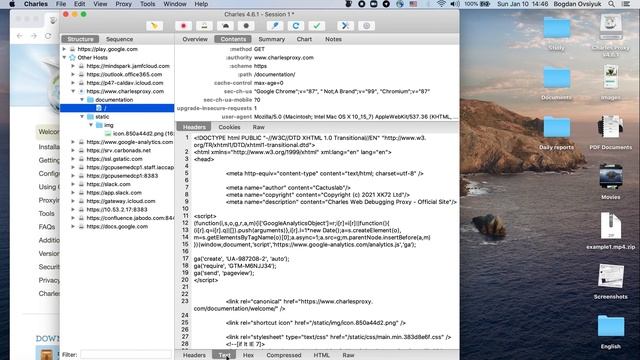Toggle SSL proxying toolbar icon
640x360 pixels.
[x=204, y=26]
